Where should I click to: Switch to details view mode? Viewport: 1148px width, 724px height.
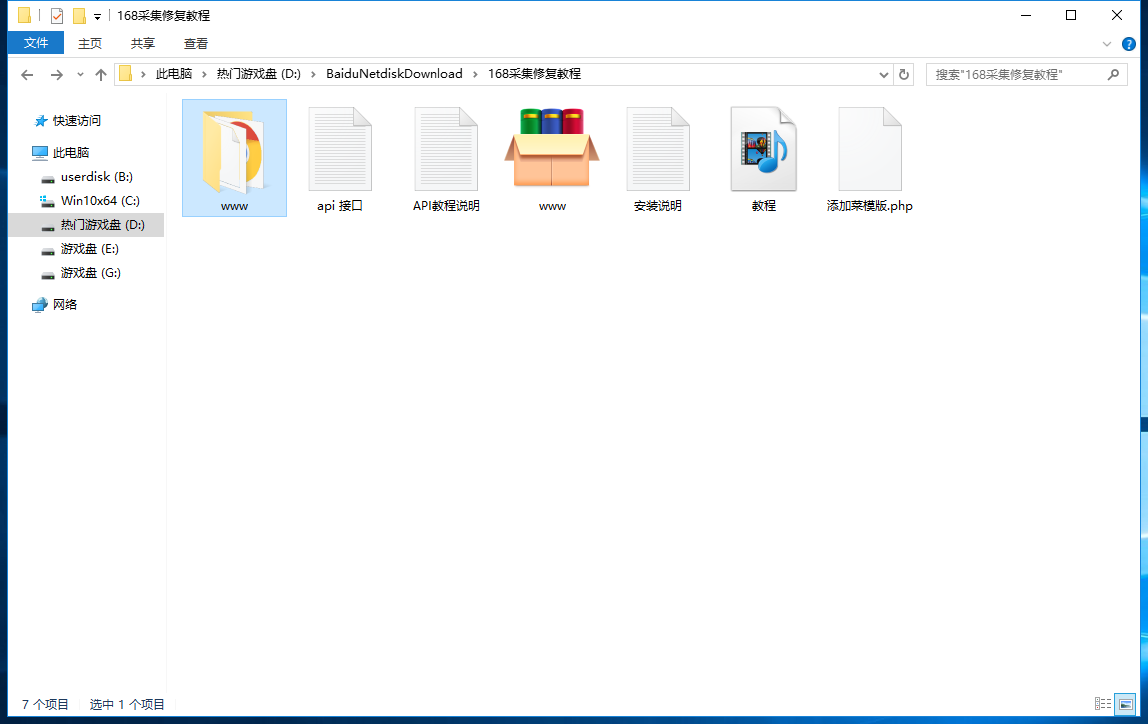pyautogui.click(x=1103, y=704)
